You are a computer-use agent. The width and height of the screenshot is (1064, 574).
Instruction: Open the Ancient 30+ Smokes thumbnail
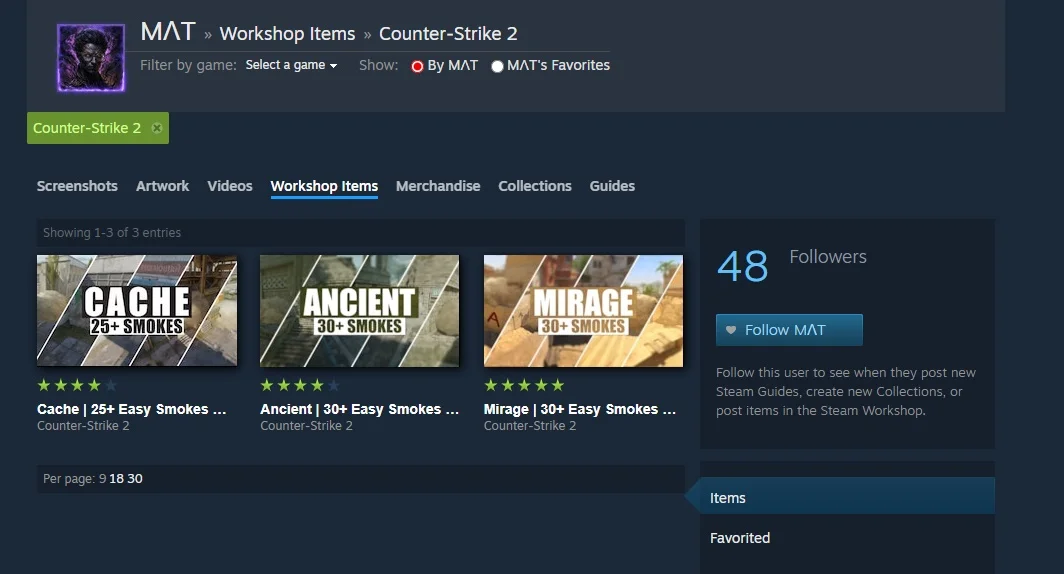pyautogui.click(x=360, y=311)
